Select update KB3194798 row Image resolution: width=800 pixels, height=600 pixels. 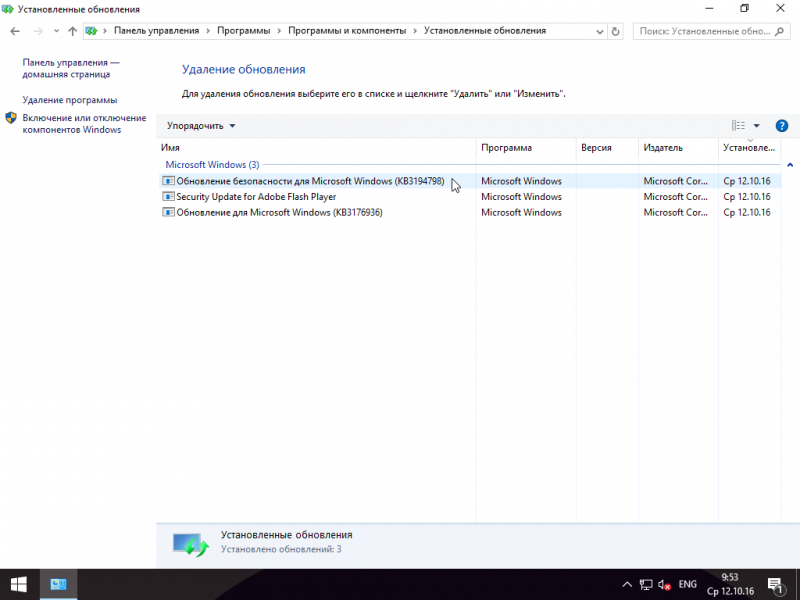point(469,181)
